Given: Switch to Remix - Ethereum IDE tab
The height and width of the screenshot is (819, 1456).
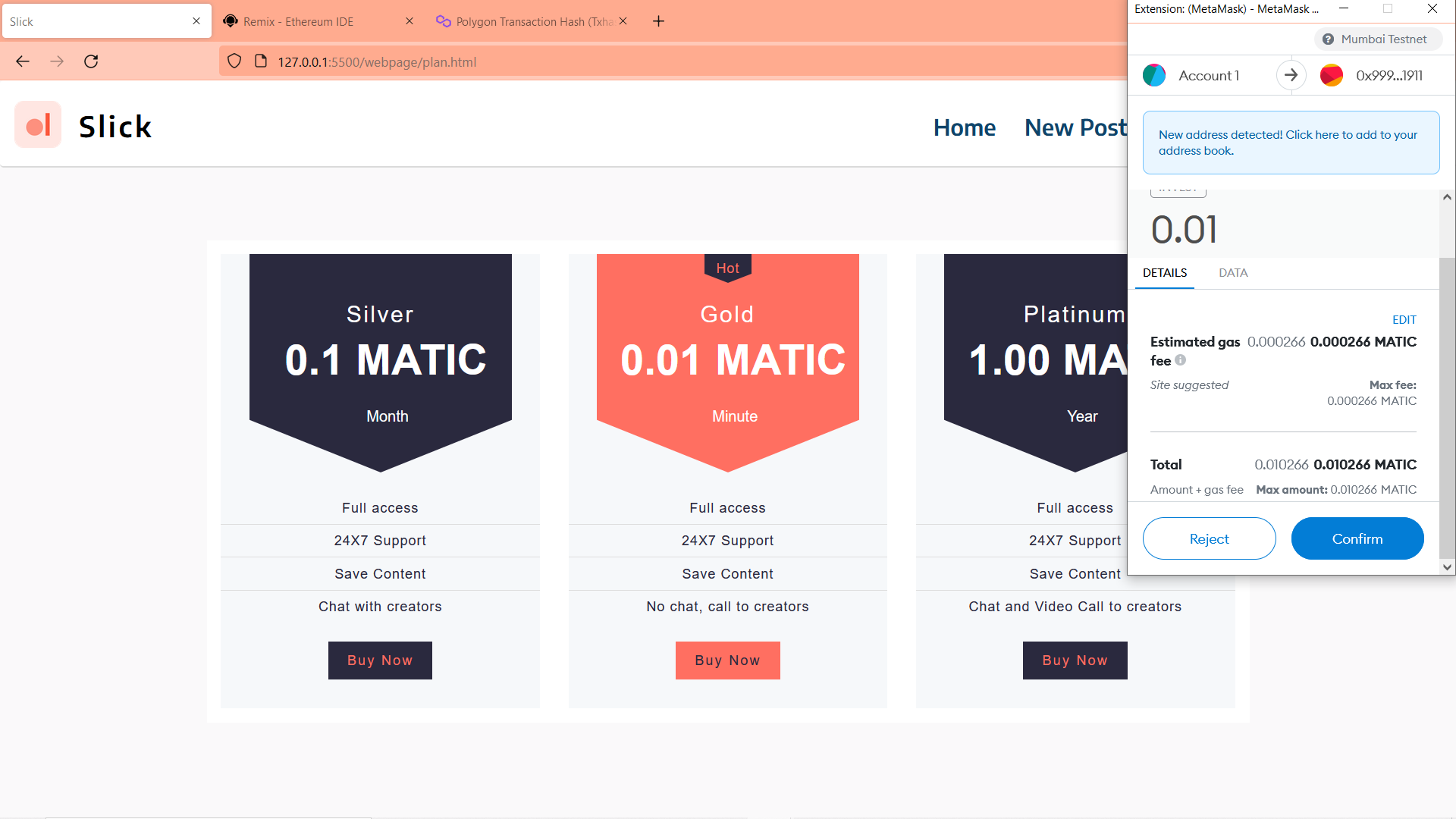Looking at the screenshot, I should point(299,21).
